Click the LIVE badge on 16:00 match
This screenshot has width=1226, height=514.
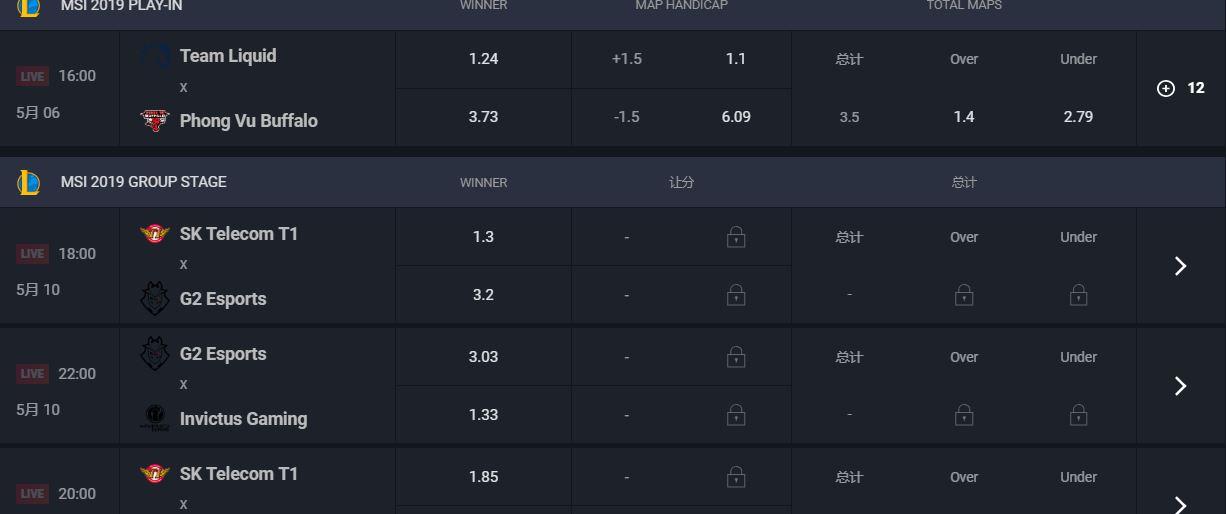click(33, 76)
